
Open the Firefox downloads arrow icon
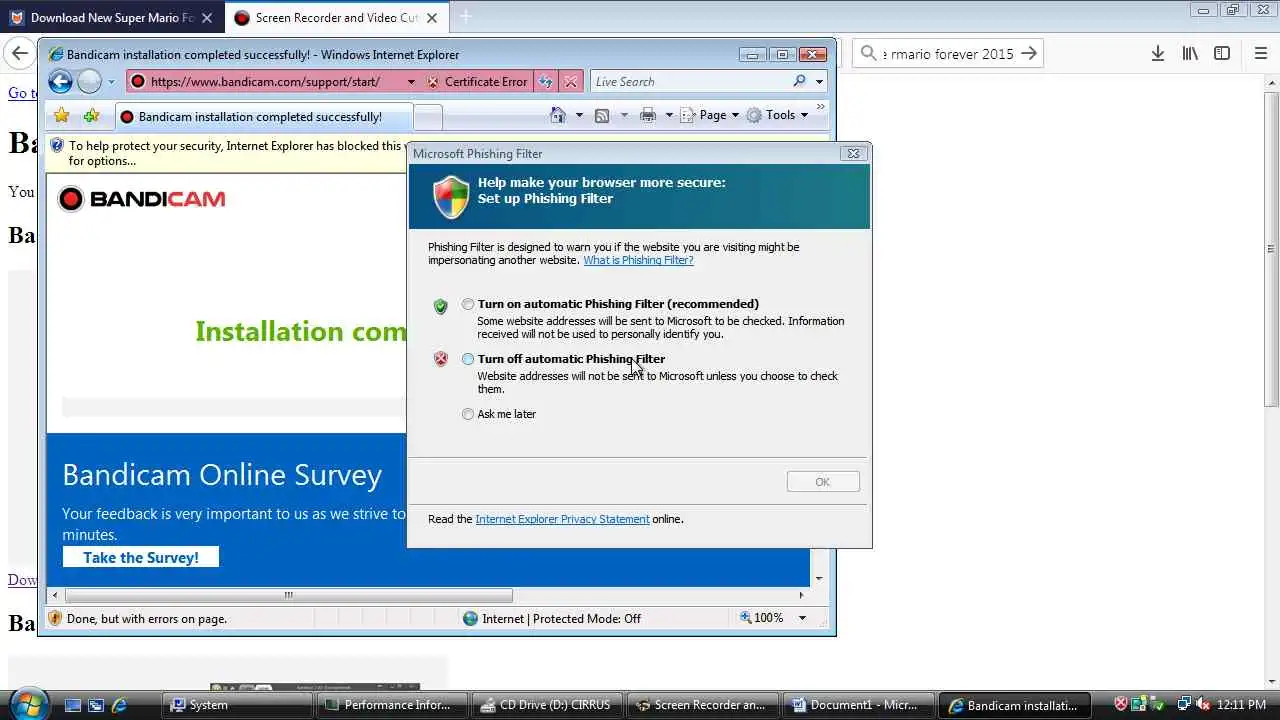[x=1157, y=54]
